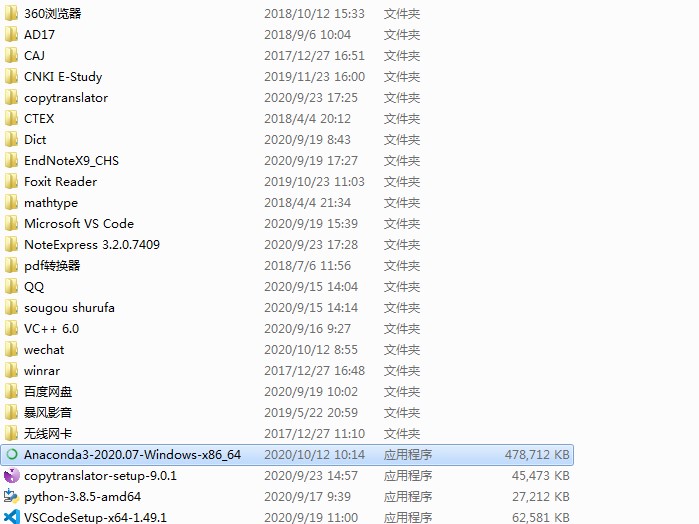Select the folder name EndNoteX9_CHS
699x524 pixels.
click(x=71, y=161)
